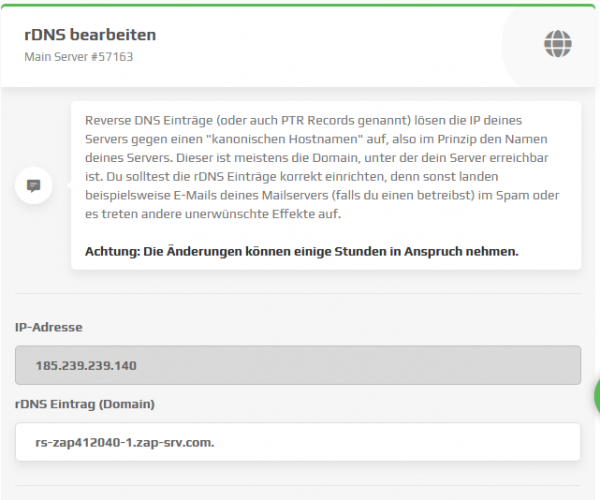This screenshot has width=600, height=500.
Task: Click the "Main Server #57163" subtitle
Action: click(78, 57)
